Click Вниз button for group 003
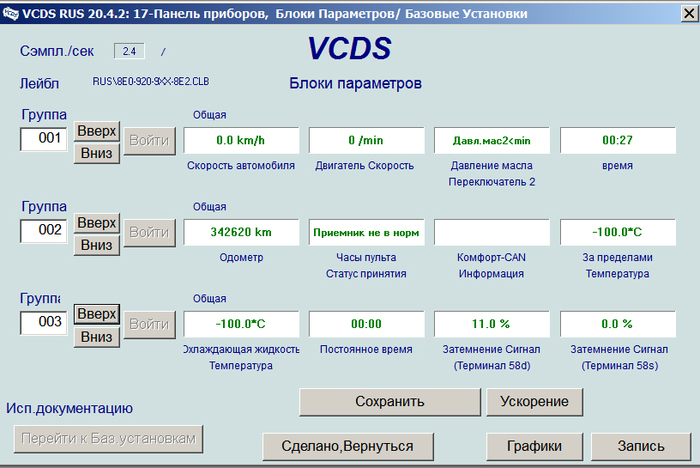 tap(97, 337)
